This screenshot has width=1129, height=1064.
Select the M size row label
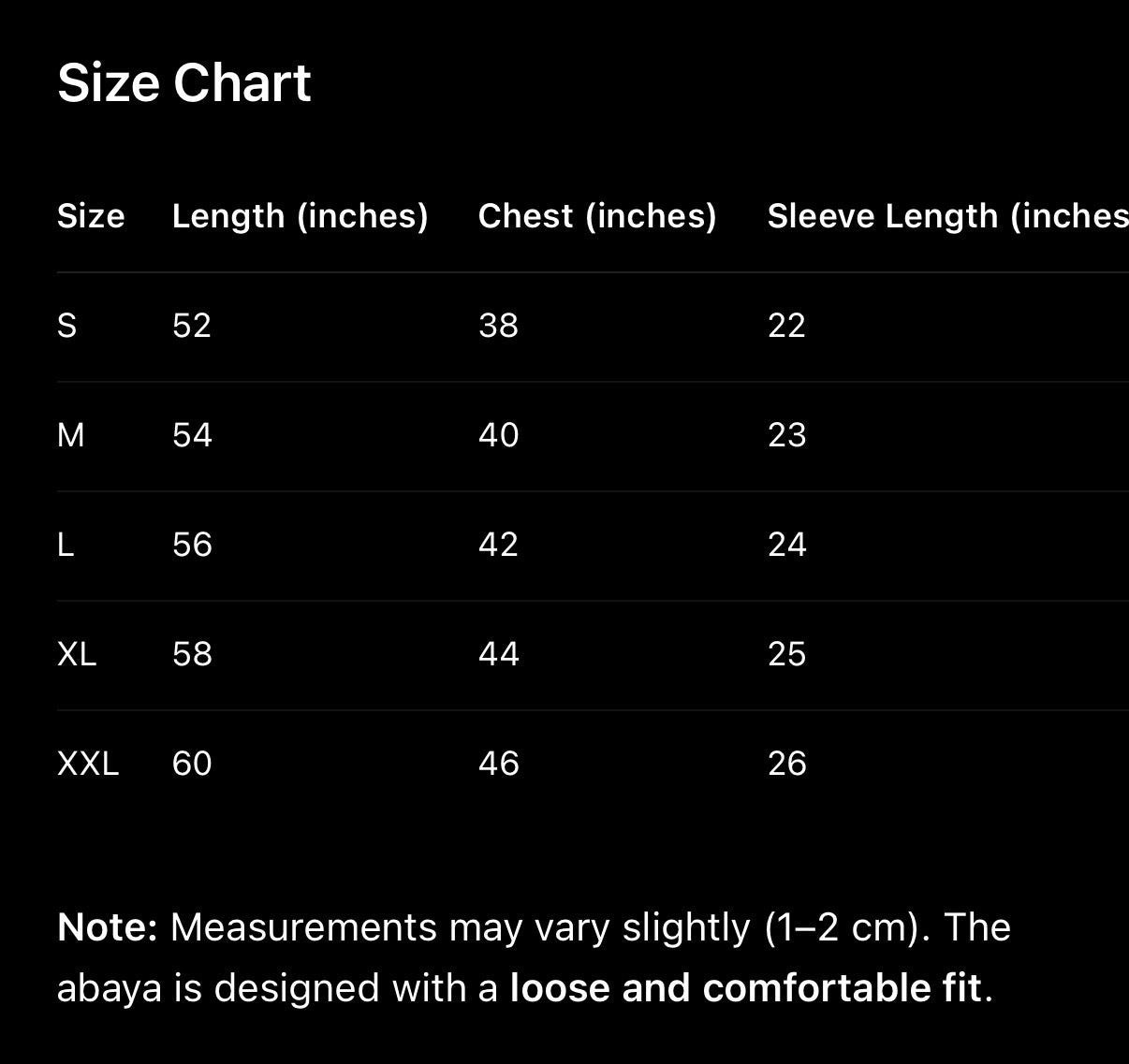tap(71, 435)
